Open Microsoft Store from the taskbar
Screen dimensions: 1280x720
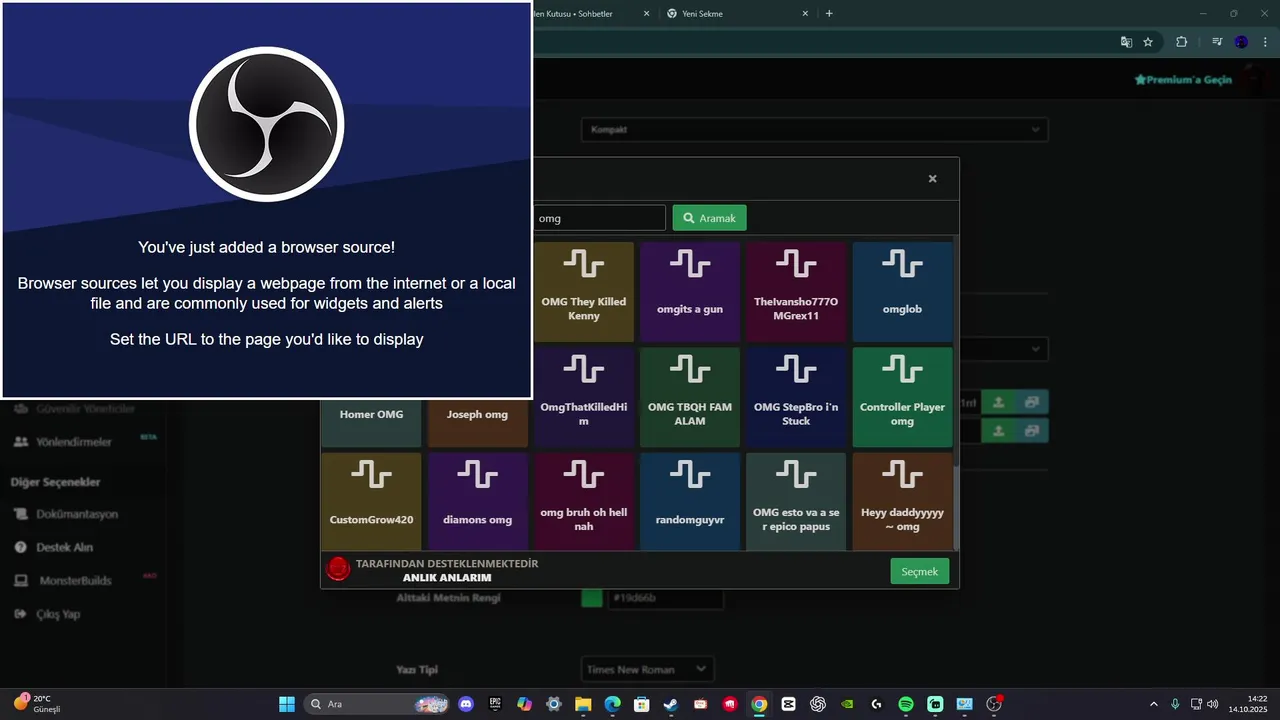[641, 704]
